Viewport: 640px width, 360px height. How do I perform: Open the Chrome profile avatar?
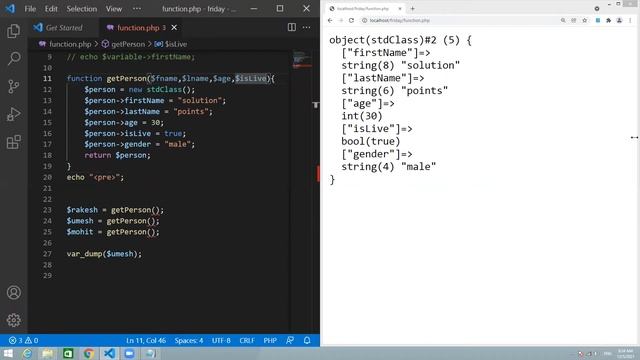click(619, 20)
